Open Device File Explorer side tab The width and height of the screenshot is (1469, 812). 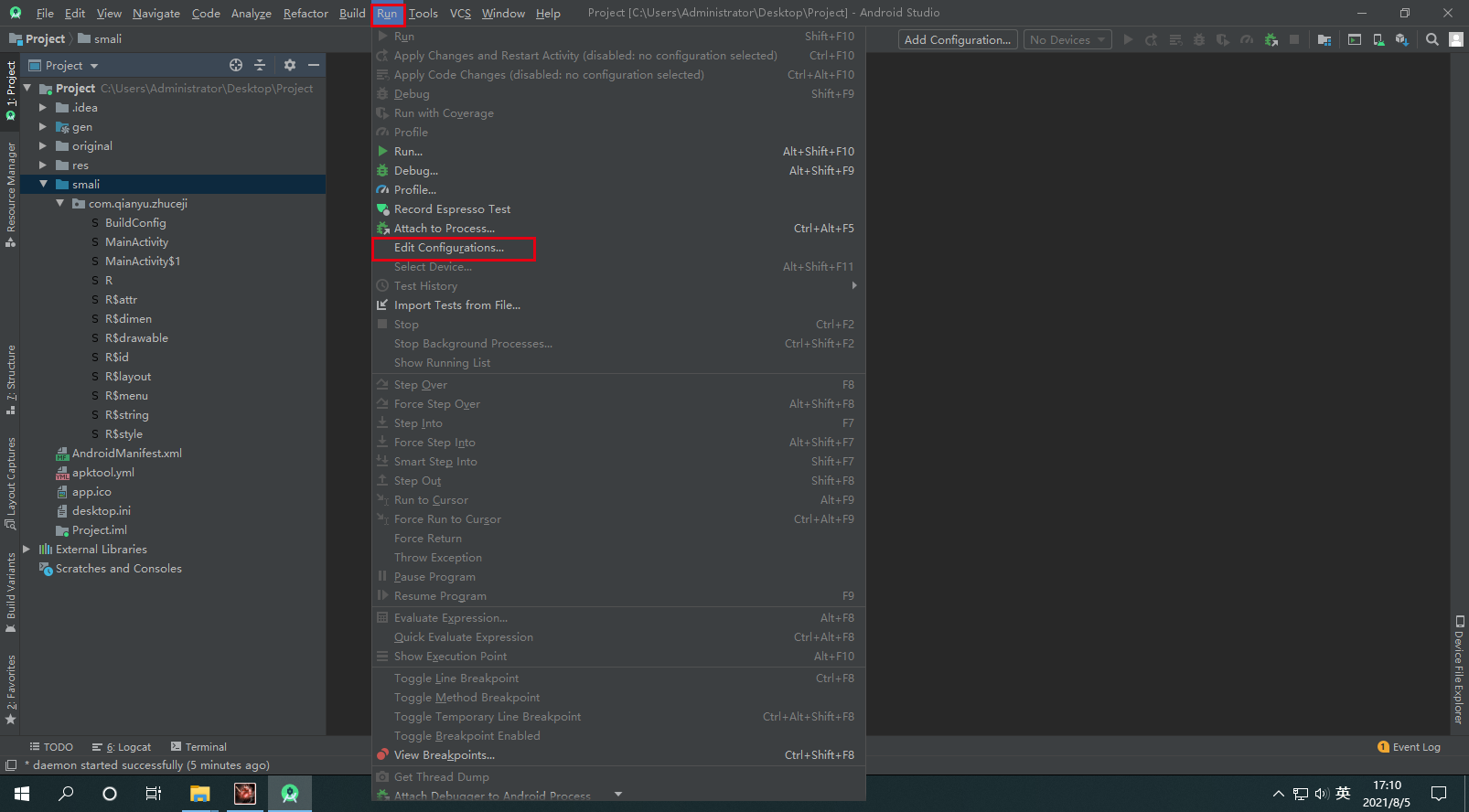coord(1459,670)
